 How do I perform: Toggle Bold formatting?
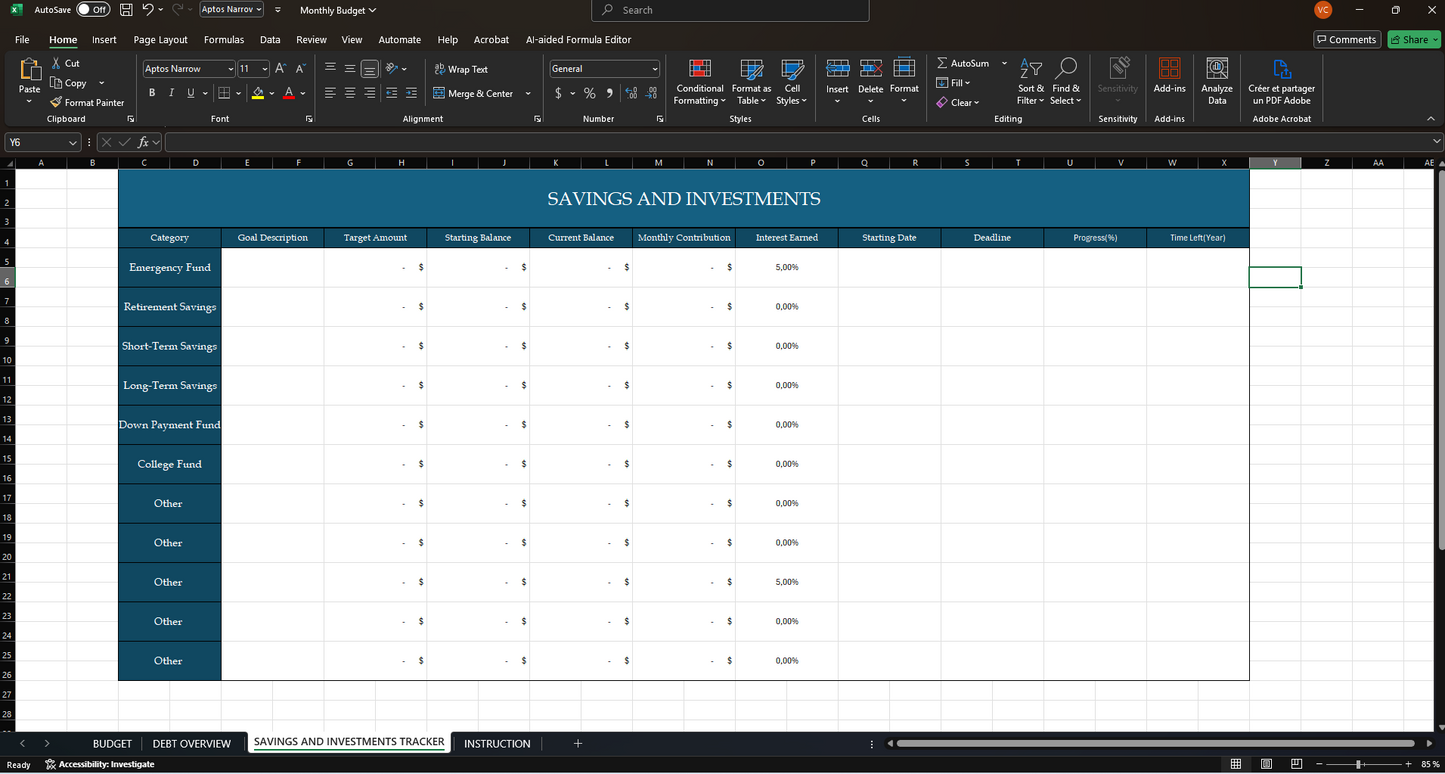click(x=152, y=93)
